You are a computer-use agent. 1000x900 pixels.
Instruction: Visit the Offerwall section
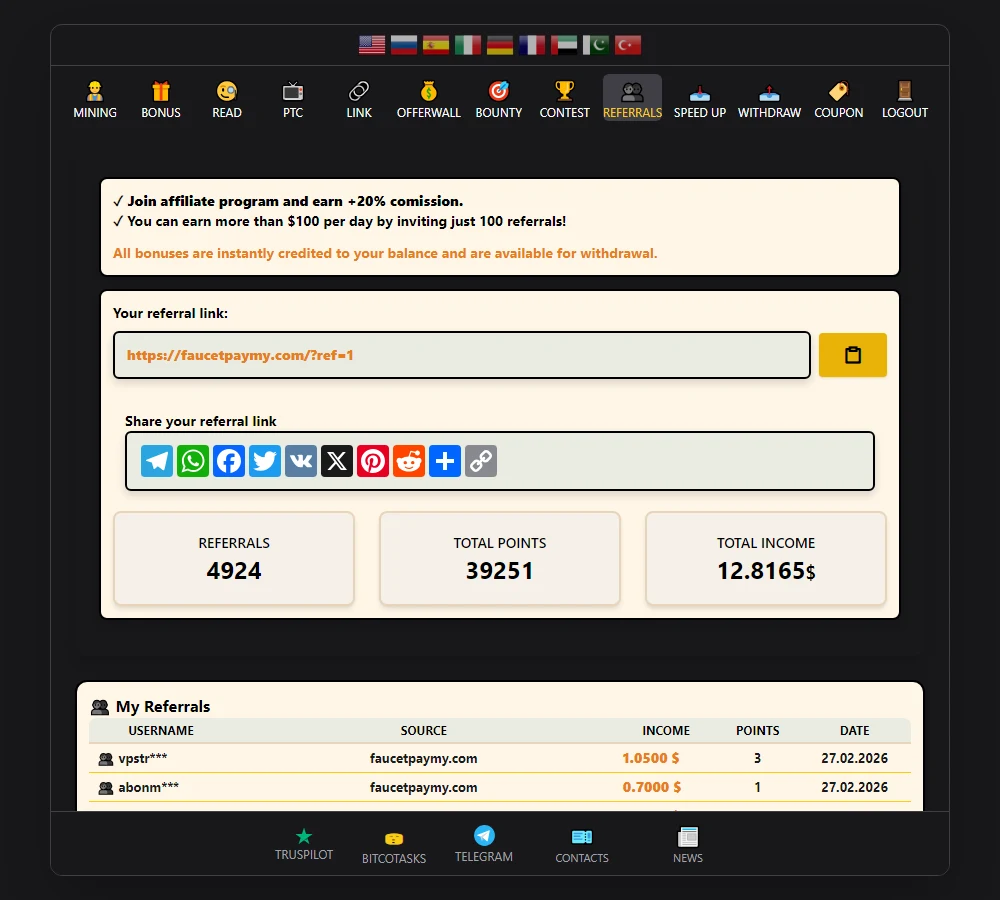click(x=429, y=100)
